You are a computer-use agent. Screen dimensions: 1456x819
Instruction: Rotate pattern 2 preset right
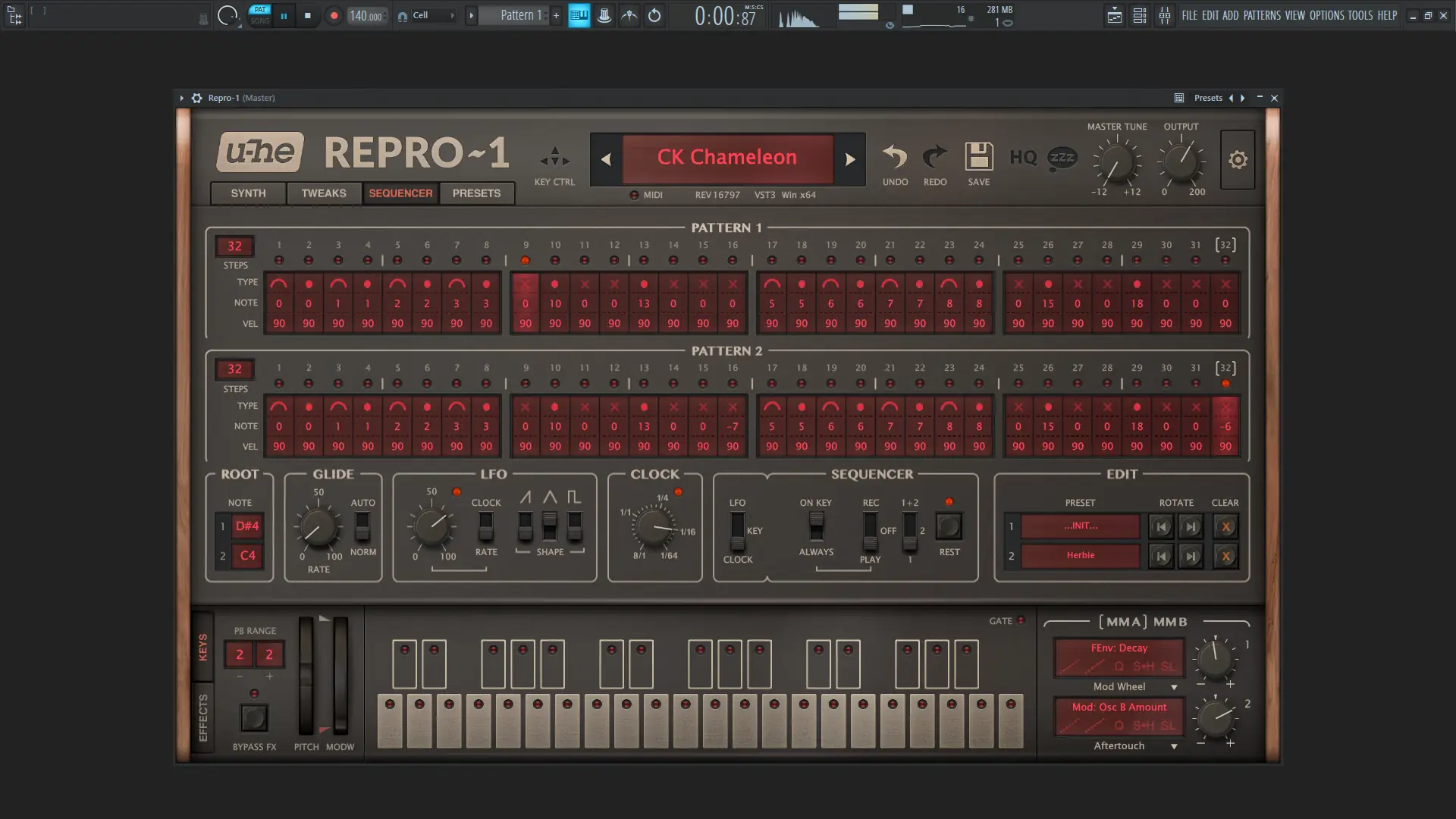click(1191, 556)
